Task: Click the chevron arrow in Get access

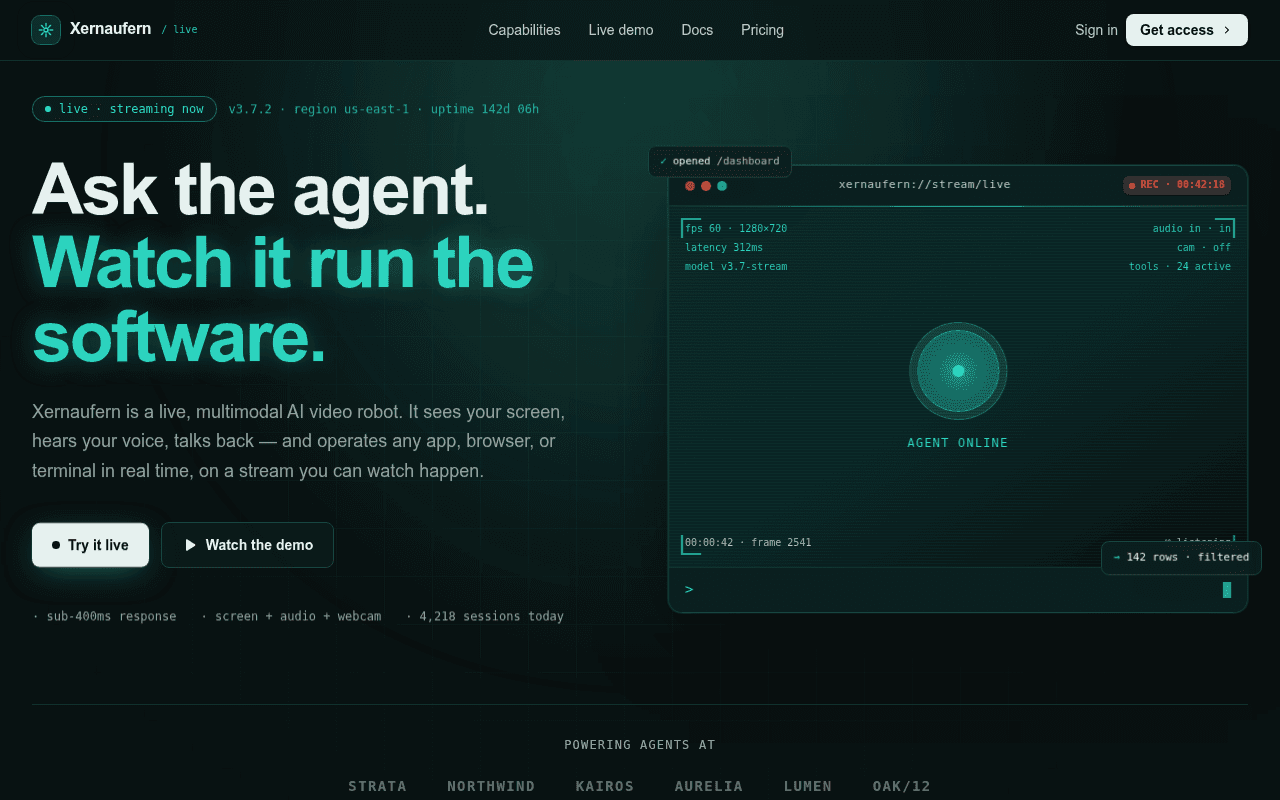Action: [x=1227, y=30]
